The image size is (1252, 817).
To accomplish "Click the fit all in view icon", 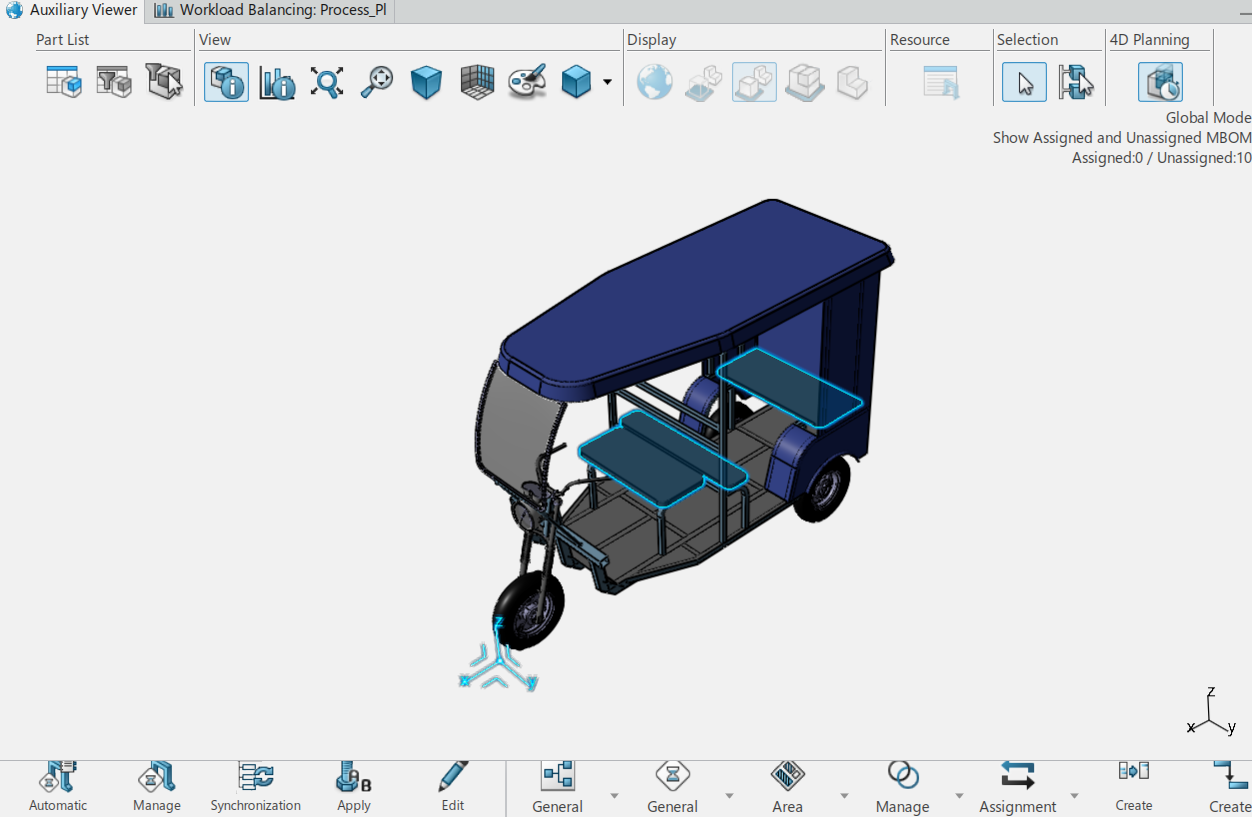I will [x=327, y=82].
